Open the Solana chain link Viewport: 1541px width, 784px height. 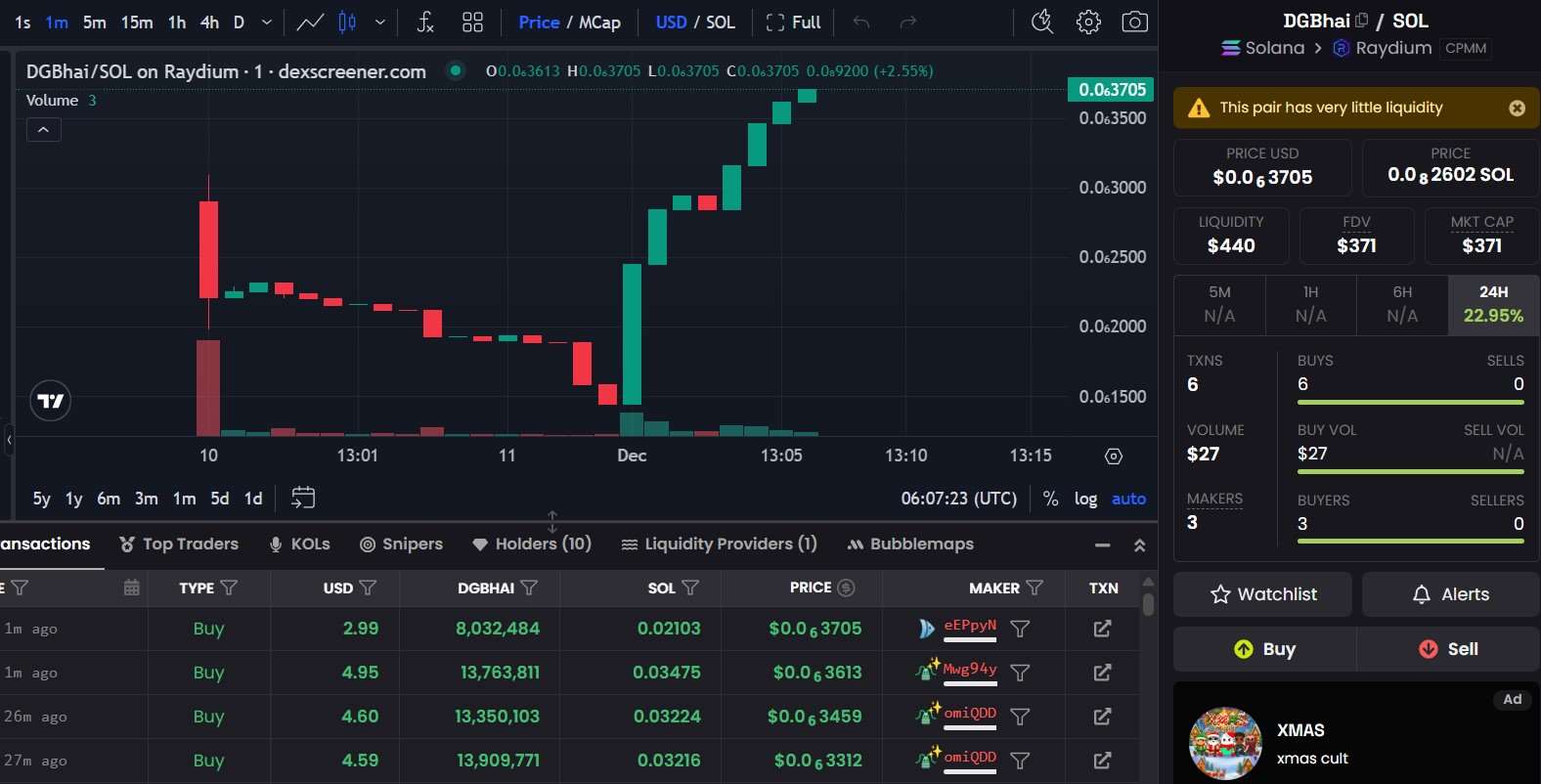click(x=1262, y=48)
